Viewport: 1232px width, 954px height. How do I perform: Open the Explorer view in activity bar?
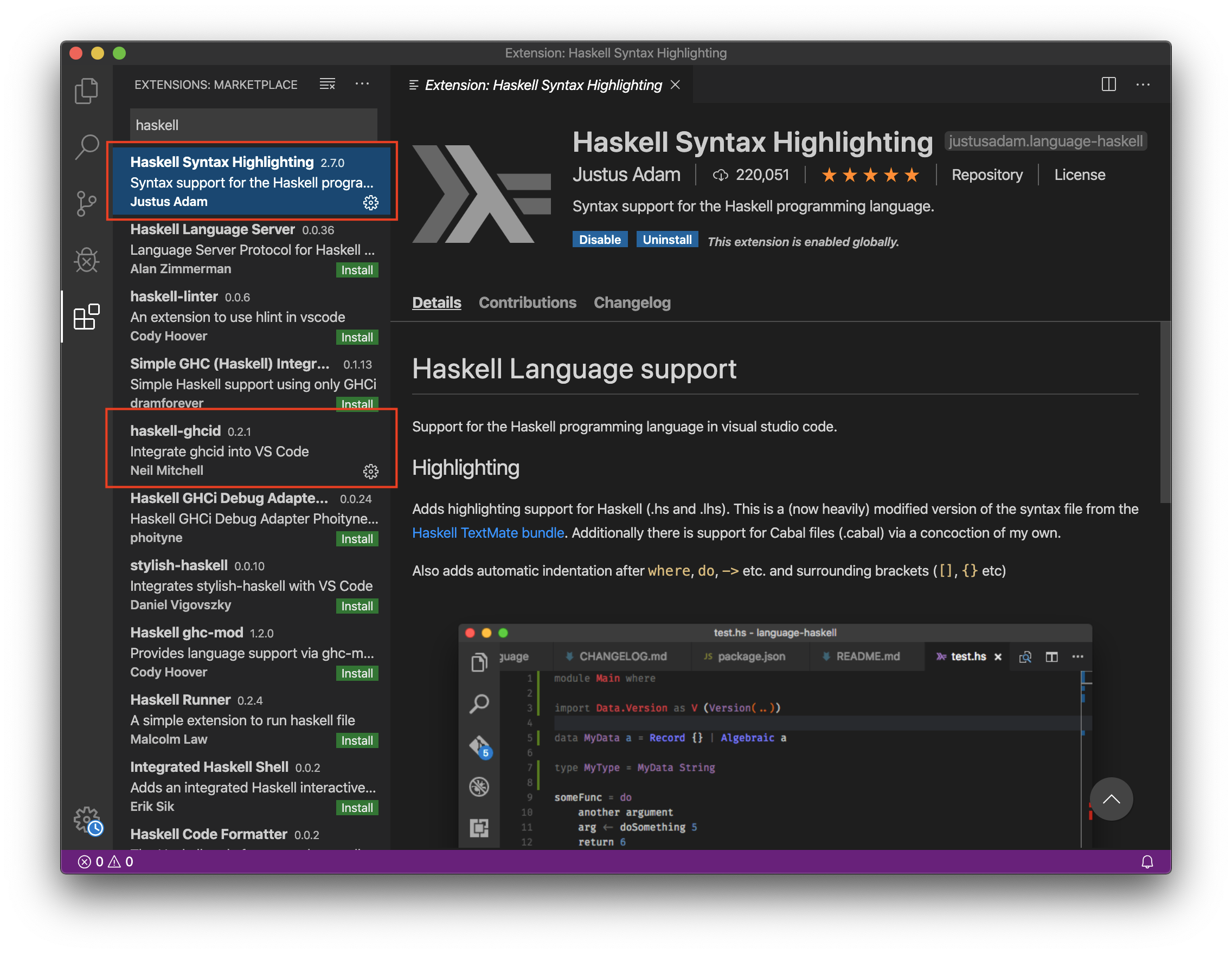click(86, 90)
